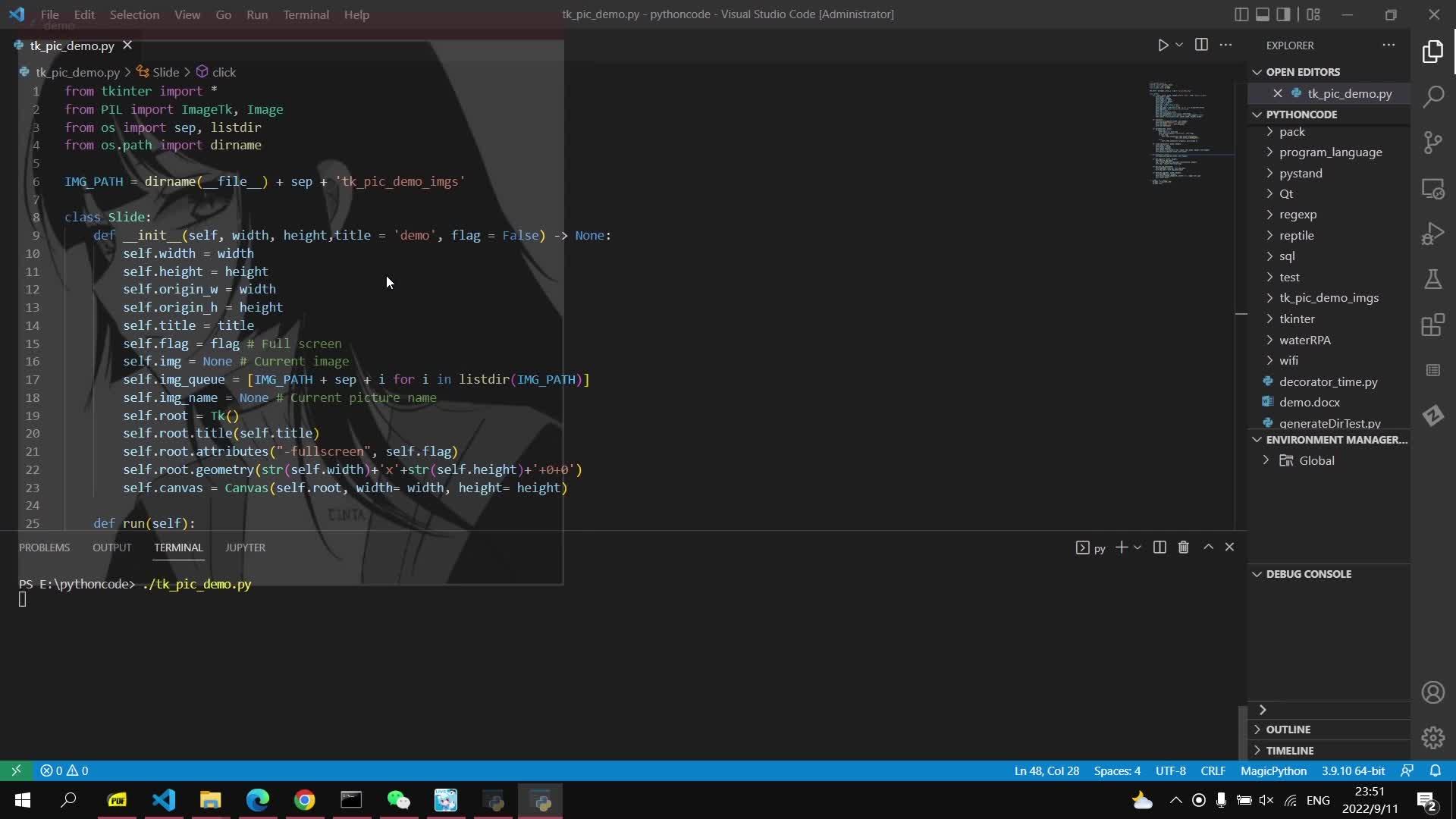Open the new terminal launch profile dropdown

click(1137, 548)
